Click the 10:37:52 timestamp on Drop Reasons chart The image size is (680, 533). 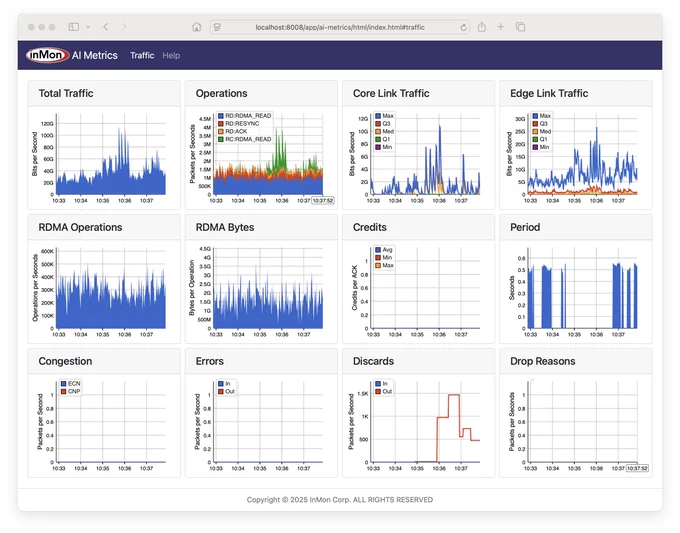[x=637, y=468]
